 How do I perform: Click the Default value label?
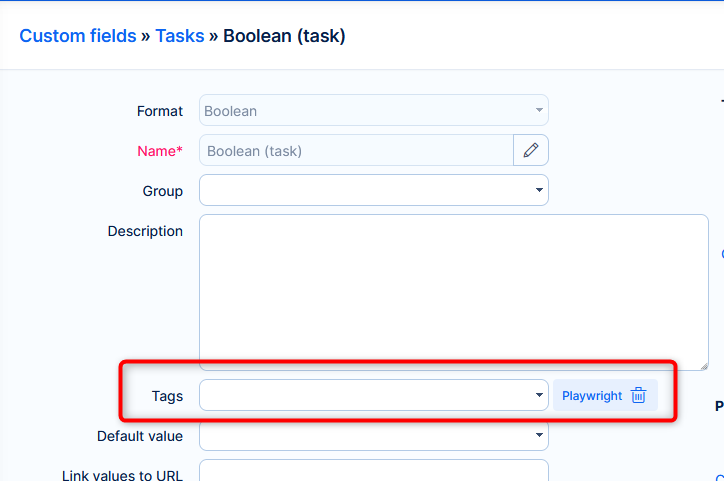click(x=140, y=436)
